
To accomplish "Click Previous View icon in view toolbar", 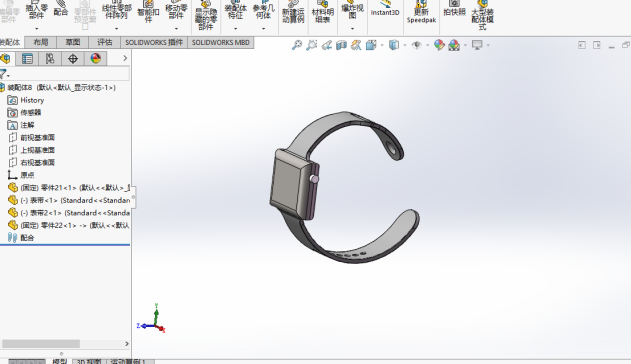I will point(326,45).
